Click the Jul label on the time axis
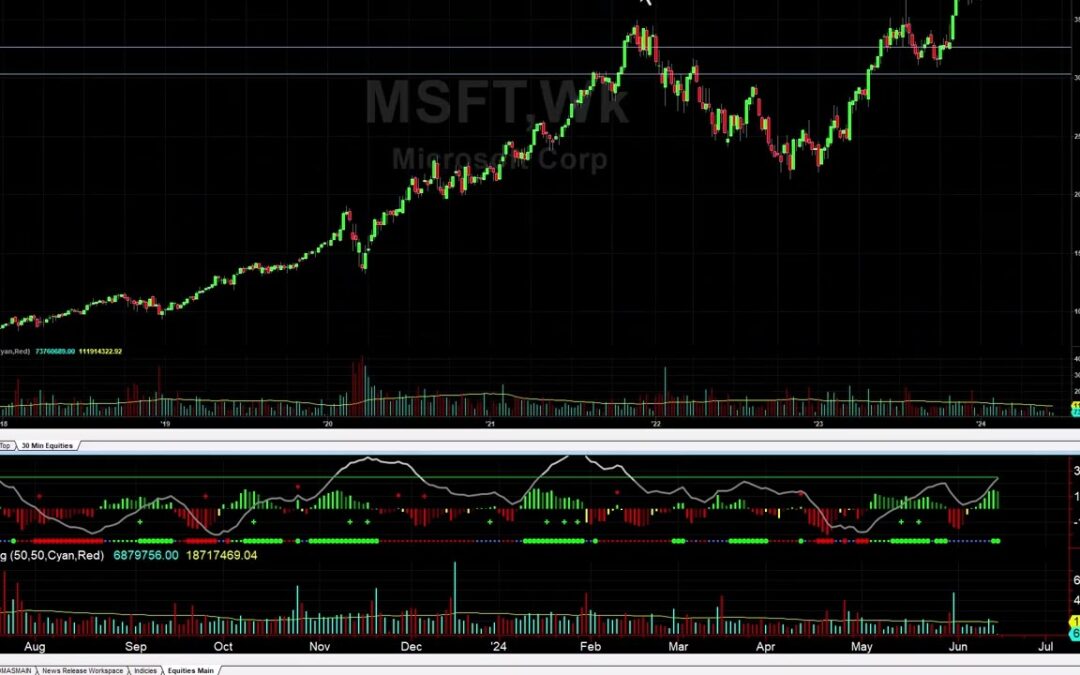 [x=1046, y=647]
